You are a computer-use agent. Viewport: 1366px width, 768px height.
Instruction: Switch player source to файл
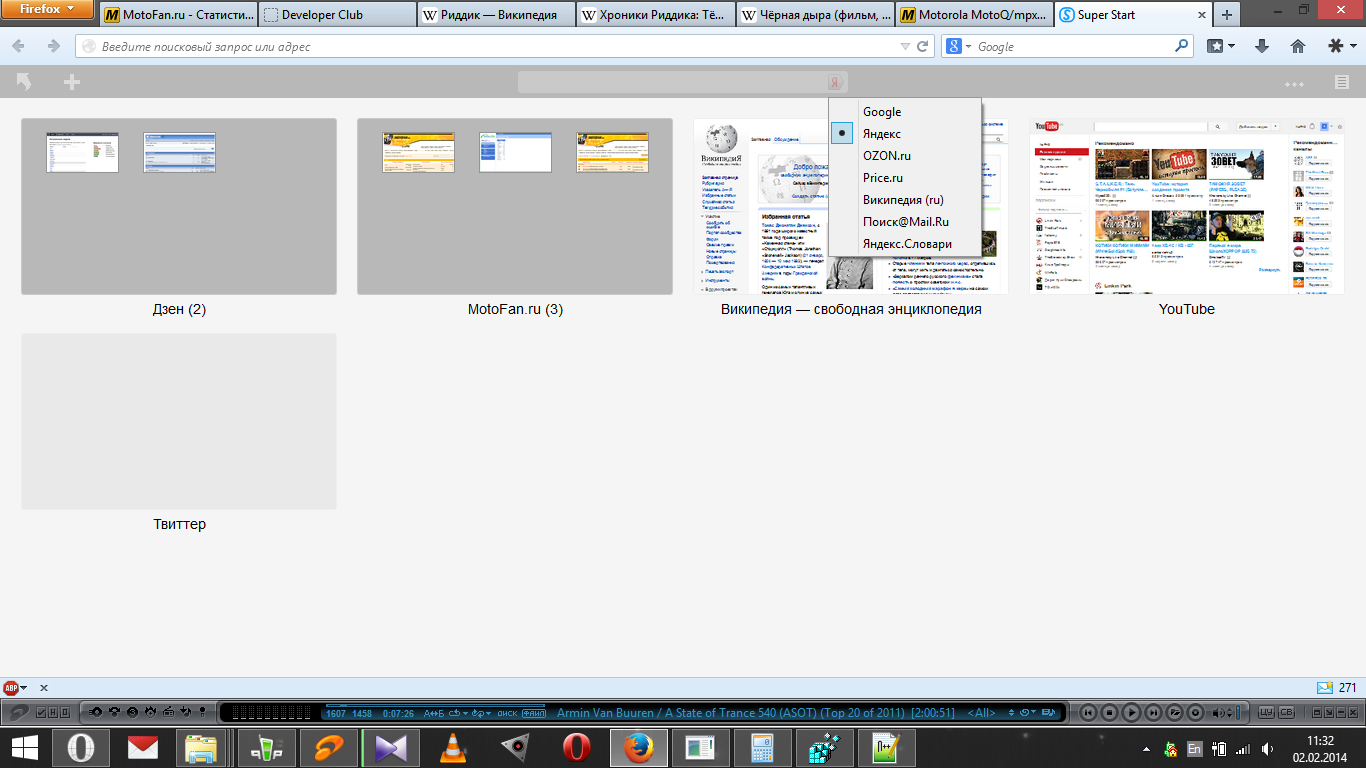tap(533, 713)
